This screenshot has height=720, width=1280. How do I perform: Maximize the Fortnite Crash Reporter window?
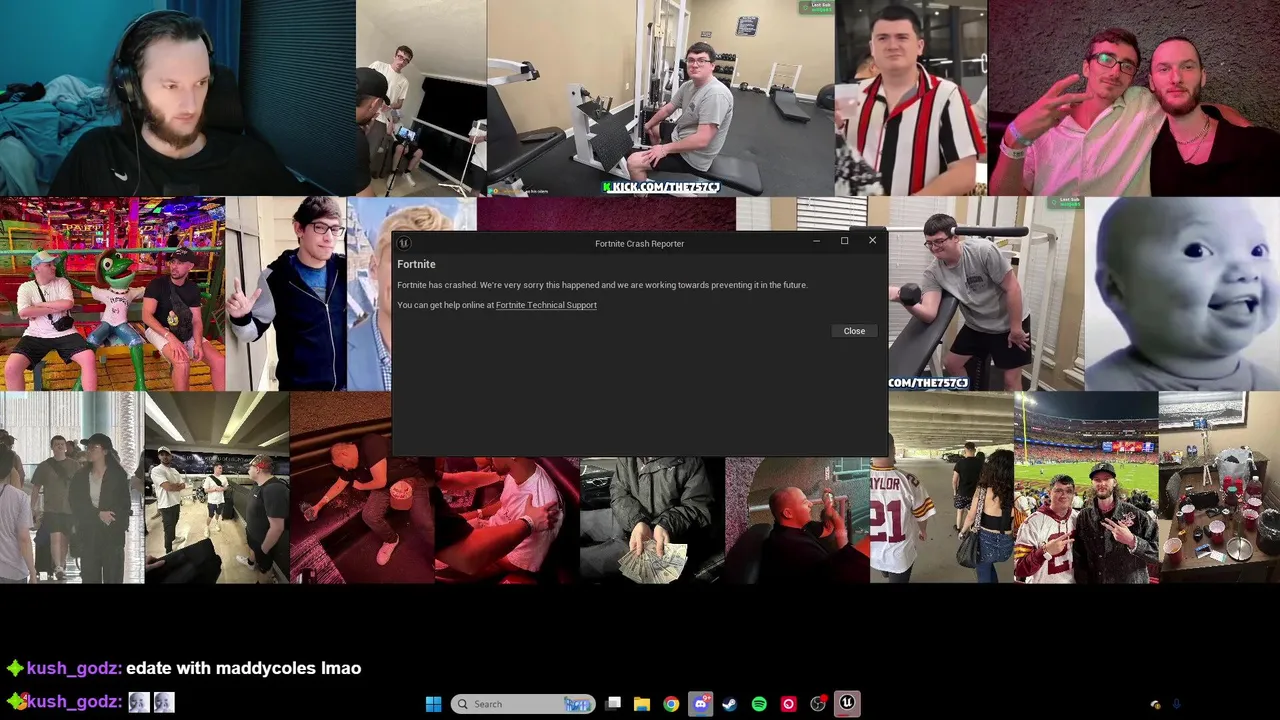click(x=844, y=241)
